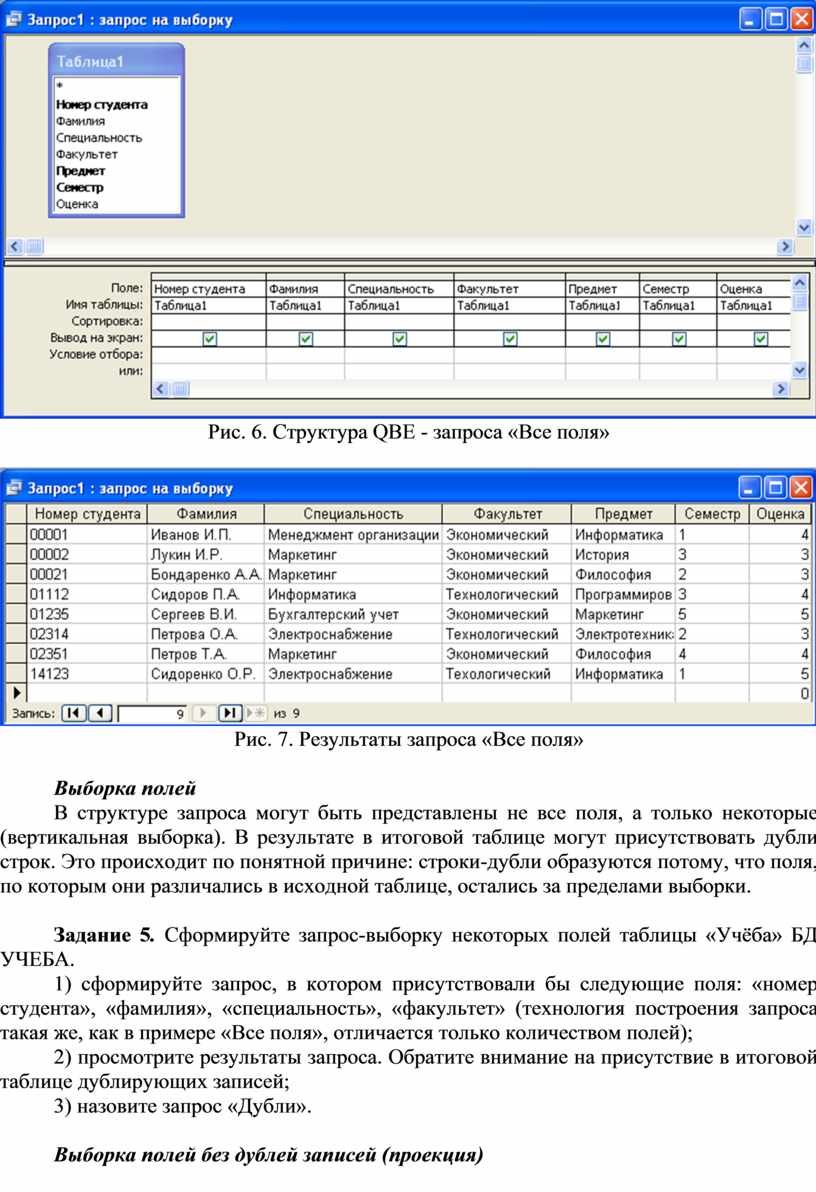Click the cell Бухгалтерский учет
Screen dimensions: 816x1192
tap(353, 613)
